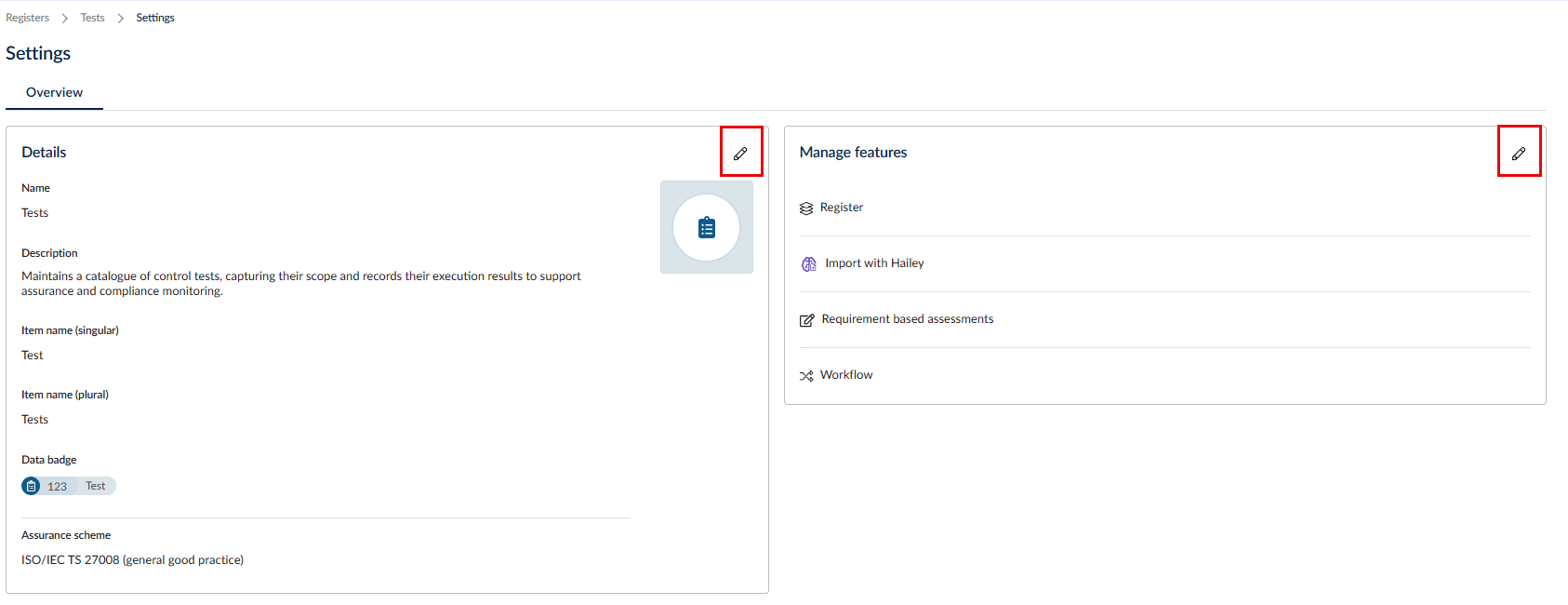Viewport: 1568px width, 605px height.
Task: Click the Settings breadcrumb item
Action: [x=155, y=18]
